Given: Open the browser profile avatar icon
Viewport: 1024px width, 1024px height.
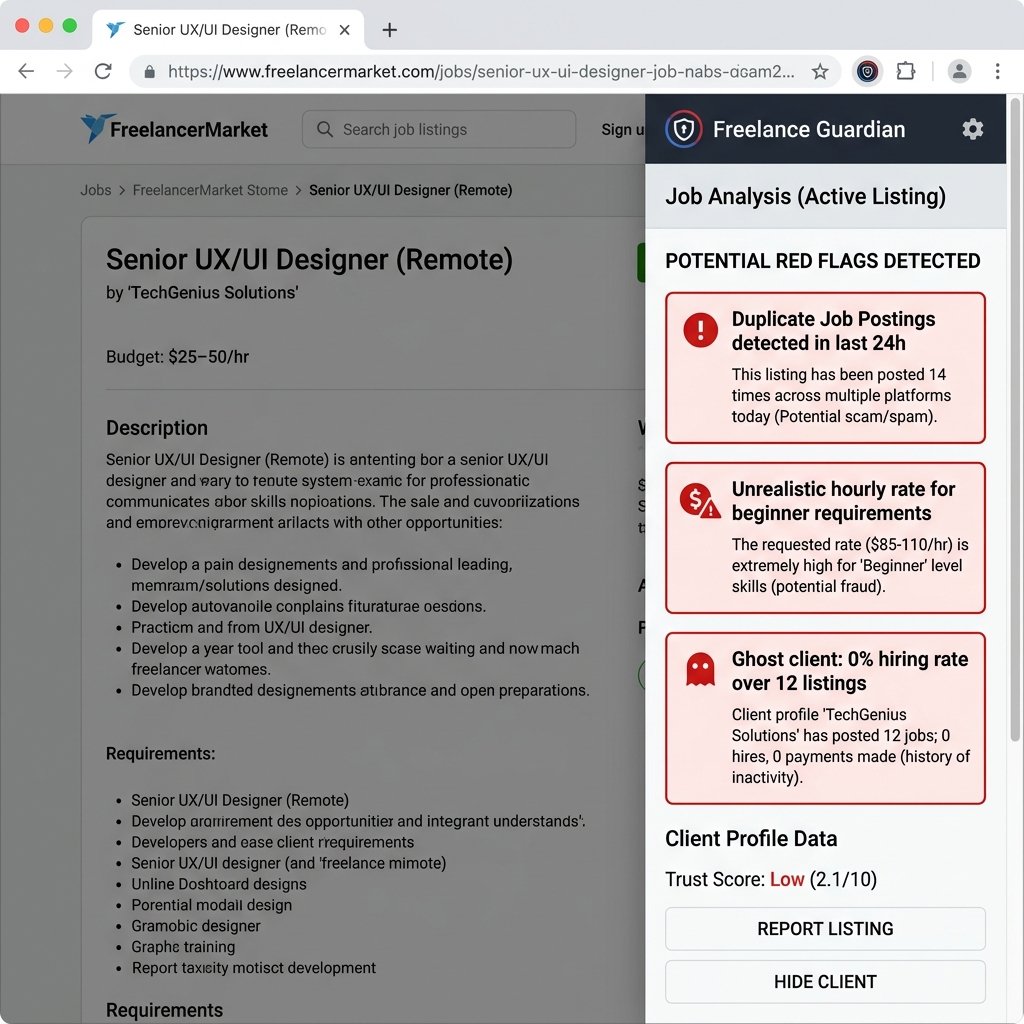Looking at the screenshot, I should (959, 71).
